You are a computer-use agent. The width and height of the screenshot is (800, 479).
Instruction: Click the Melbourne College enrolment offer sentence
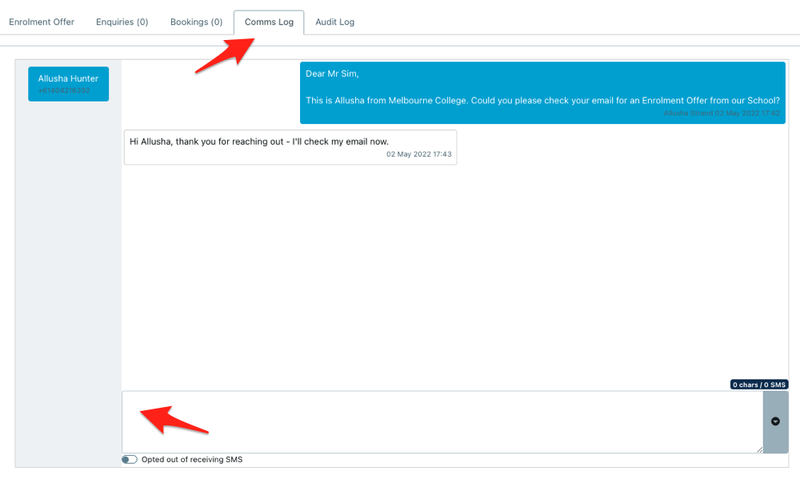coord(542,101)
